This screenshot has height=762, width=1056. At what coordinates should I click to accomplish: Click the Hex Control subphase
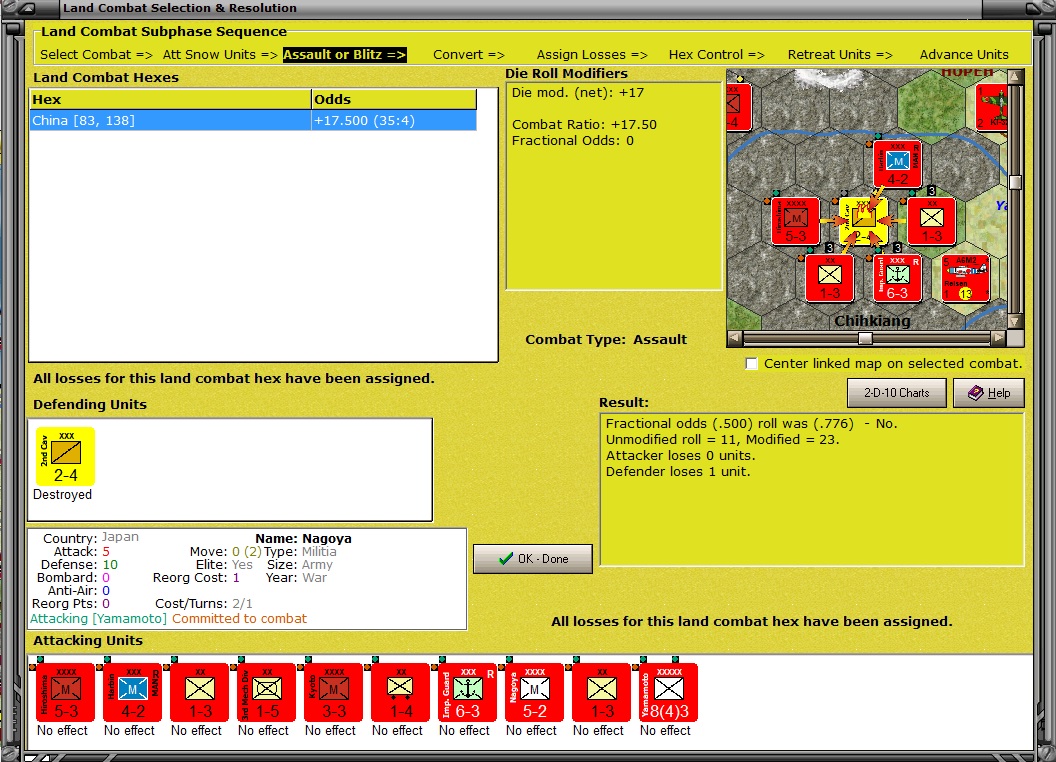(717, 55)
